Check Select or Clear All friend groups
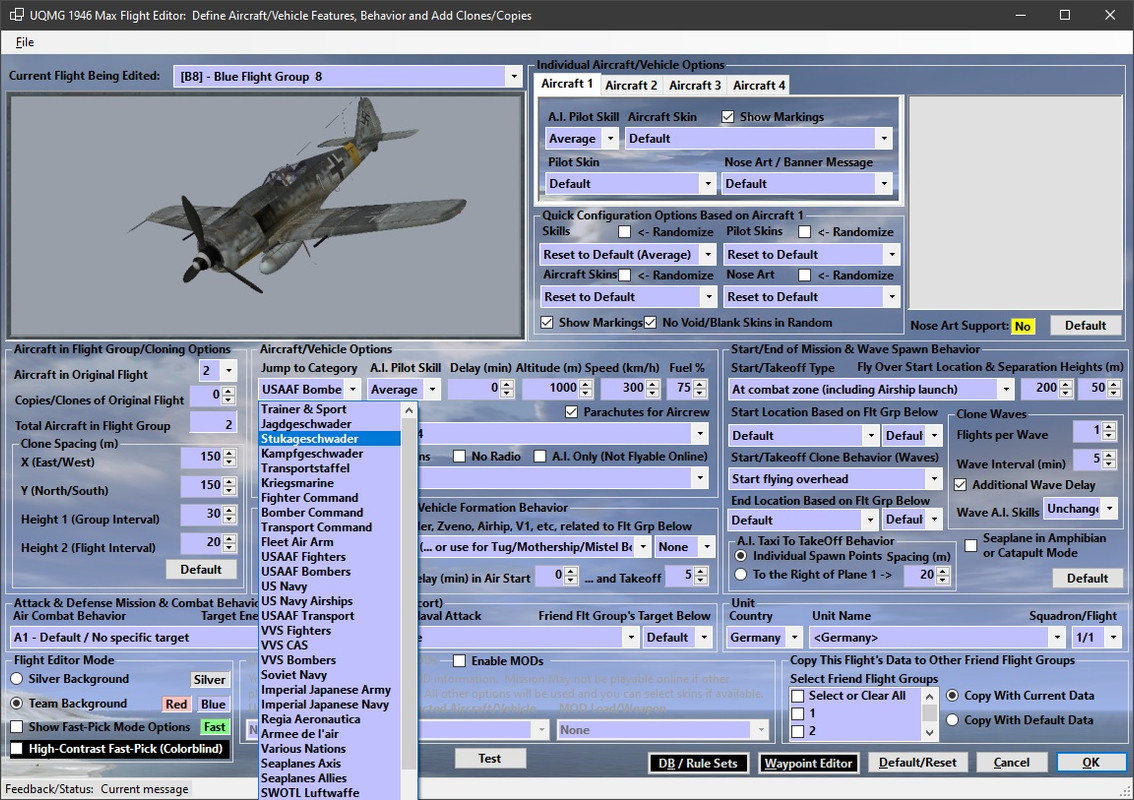 click(798, 696)
